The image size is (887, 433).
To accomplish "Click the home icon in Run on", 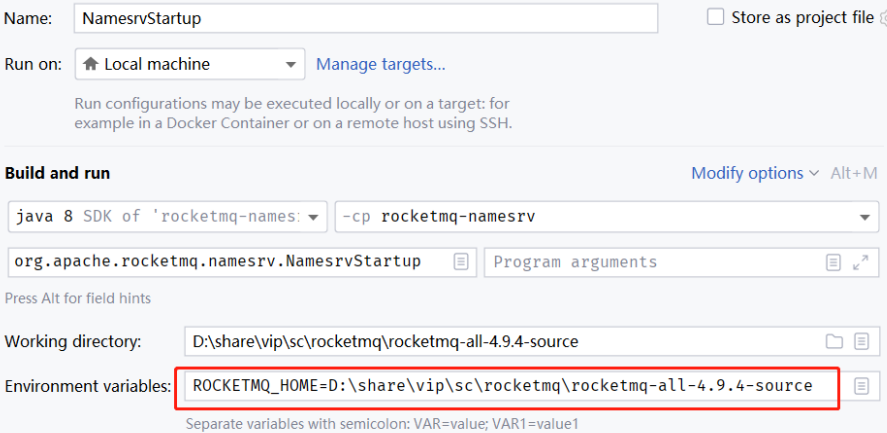I will click(x=91, y=64).
